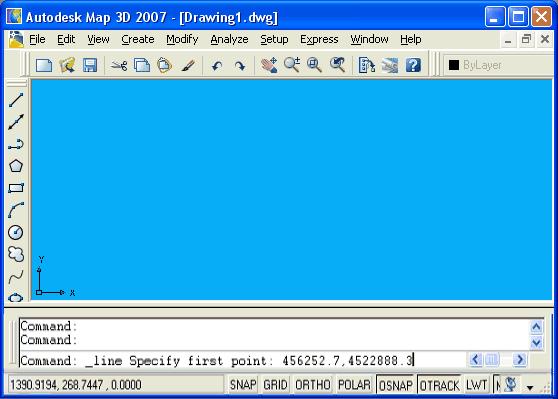Select the Circle tool

click(16, 232)
